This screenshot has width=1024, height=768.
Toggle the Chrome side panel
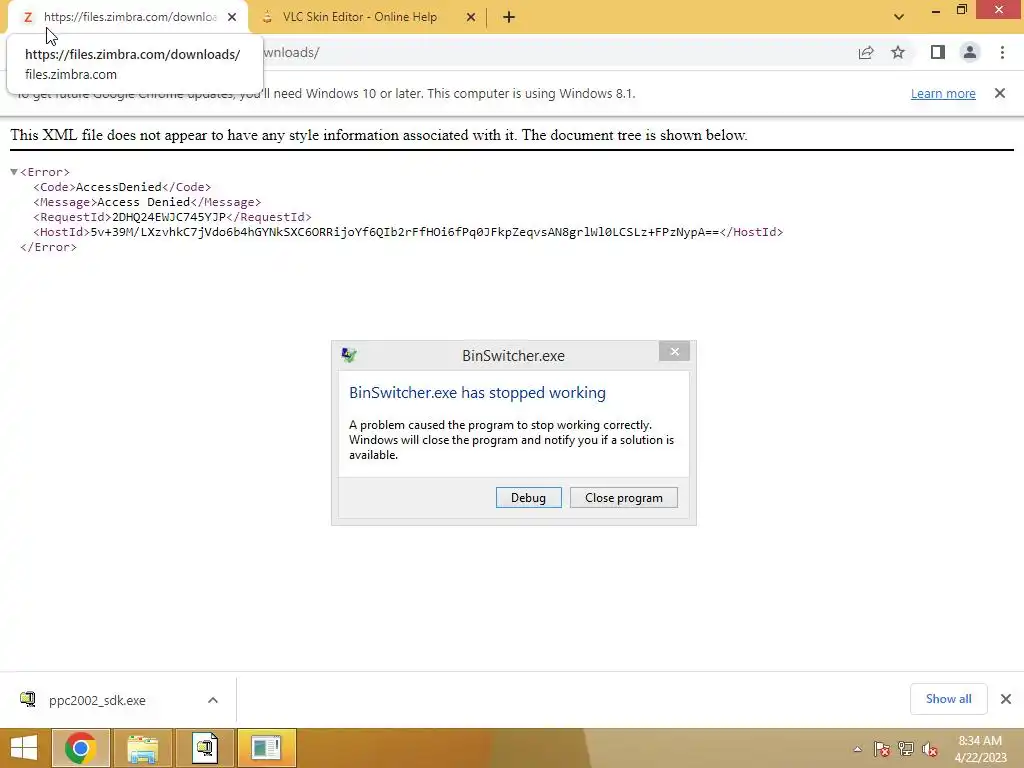(x=938, y=52)
